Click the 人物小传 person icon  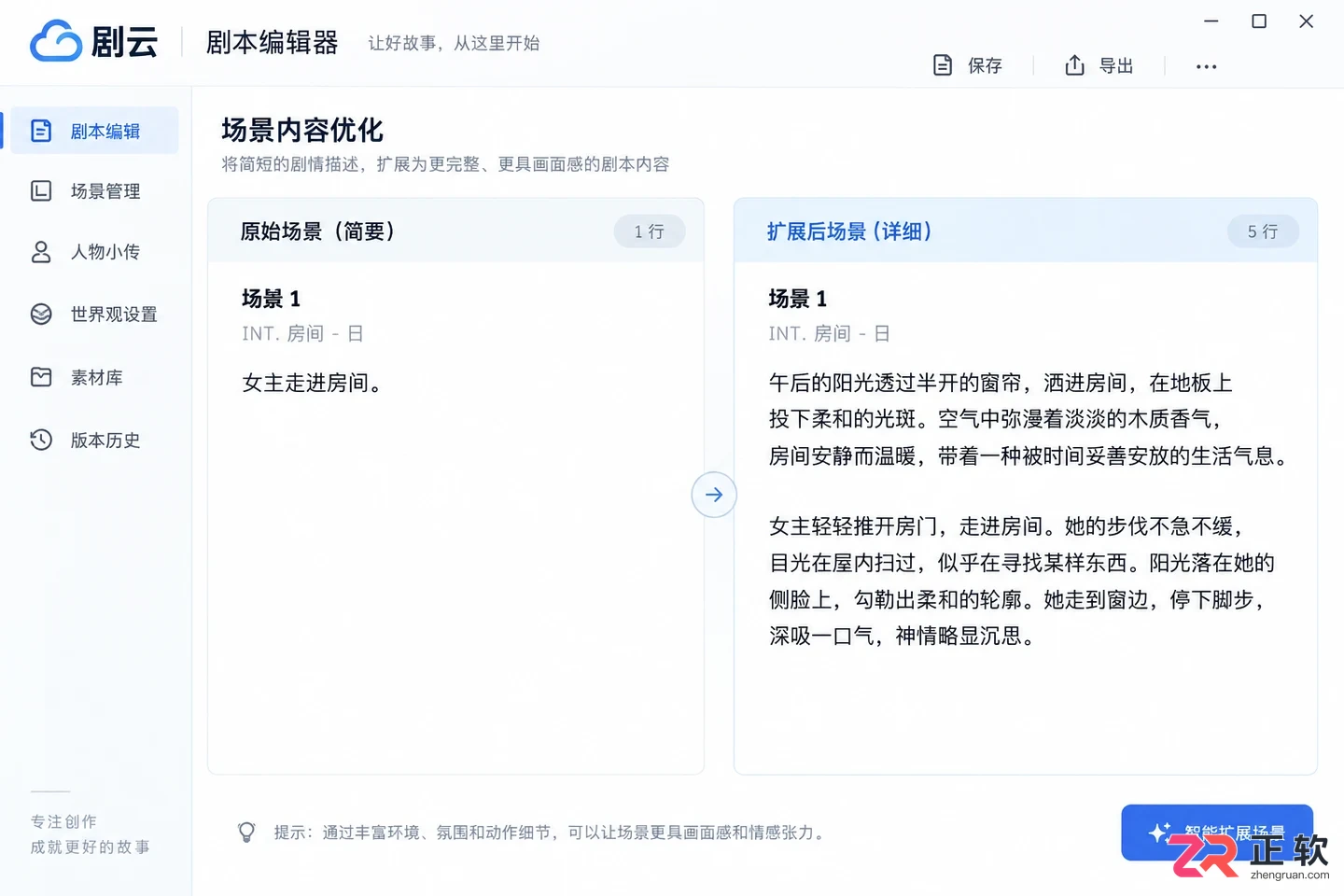[x=41, y=252]
